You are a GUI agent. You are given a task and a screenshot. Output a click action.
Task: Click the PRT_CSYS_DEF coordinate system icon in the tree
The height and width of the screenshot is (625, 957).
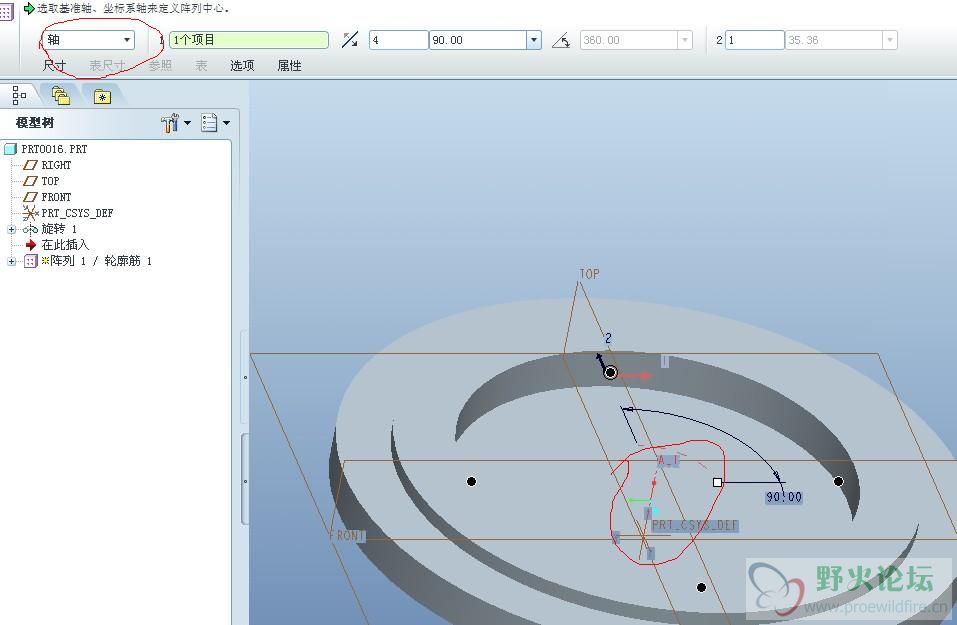31,213
